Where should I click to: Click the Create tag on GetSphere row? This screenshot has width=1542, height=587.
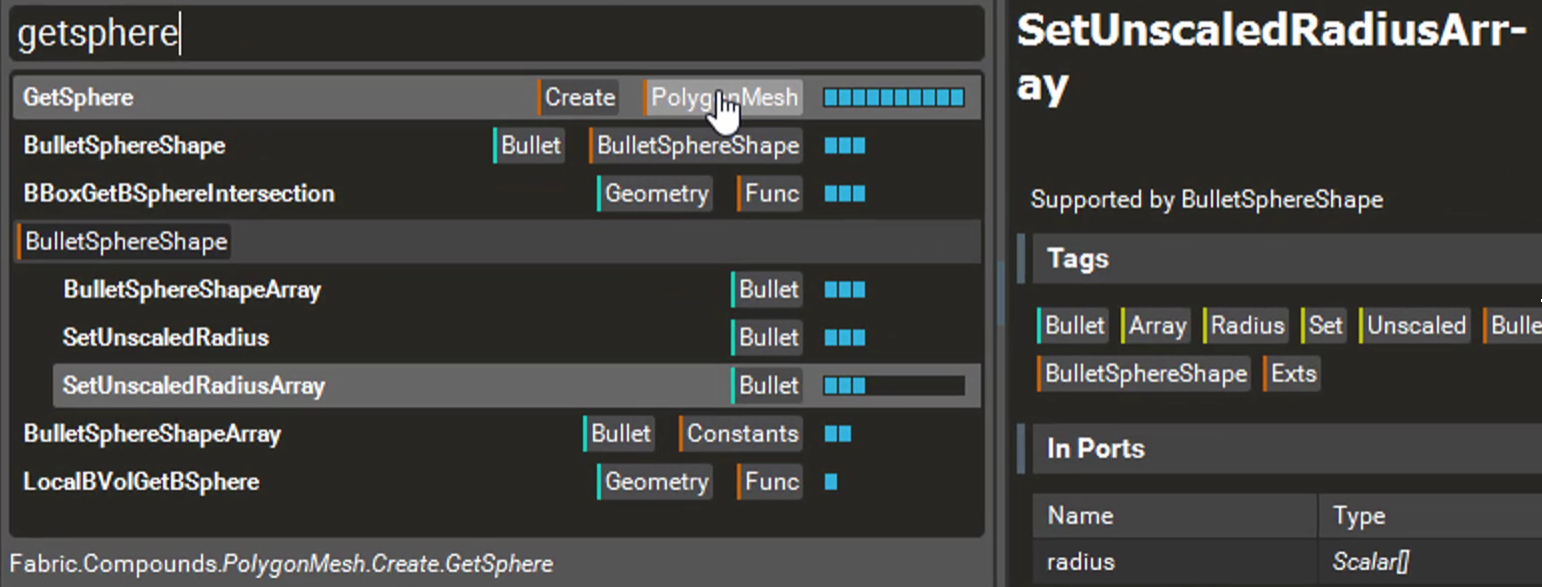click(579, 98)
